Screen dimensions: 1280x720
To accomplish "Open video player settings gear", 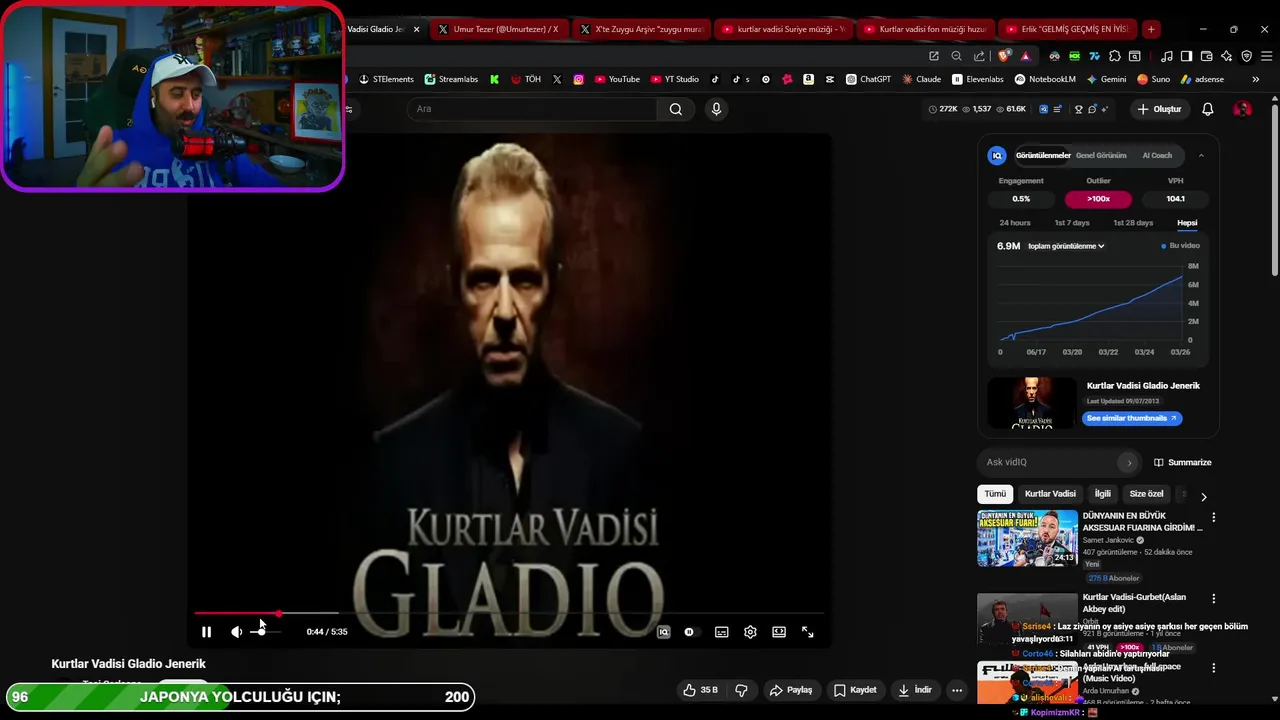I will coord(750,632).
